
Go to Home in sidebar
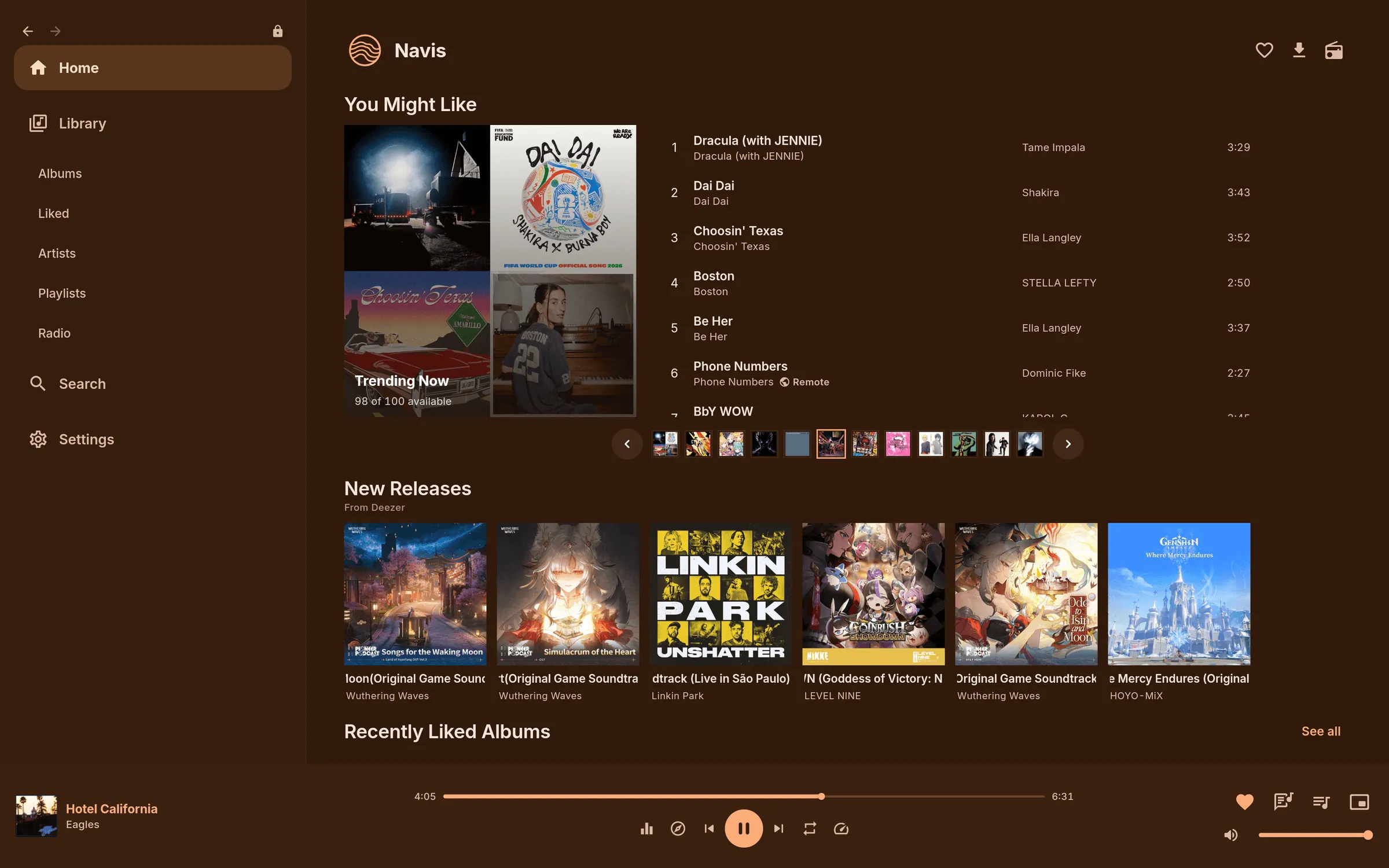click(x=153, y=68)
